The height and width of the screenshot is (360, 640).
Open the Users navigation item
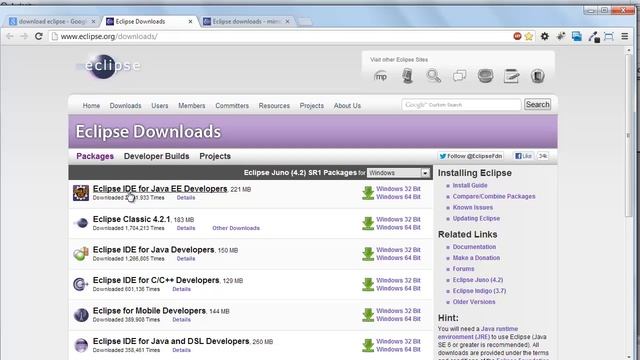[160, 106]
